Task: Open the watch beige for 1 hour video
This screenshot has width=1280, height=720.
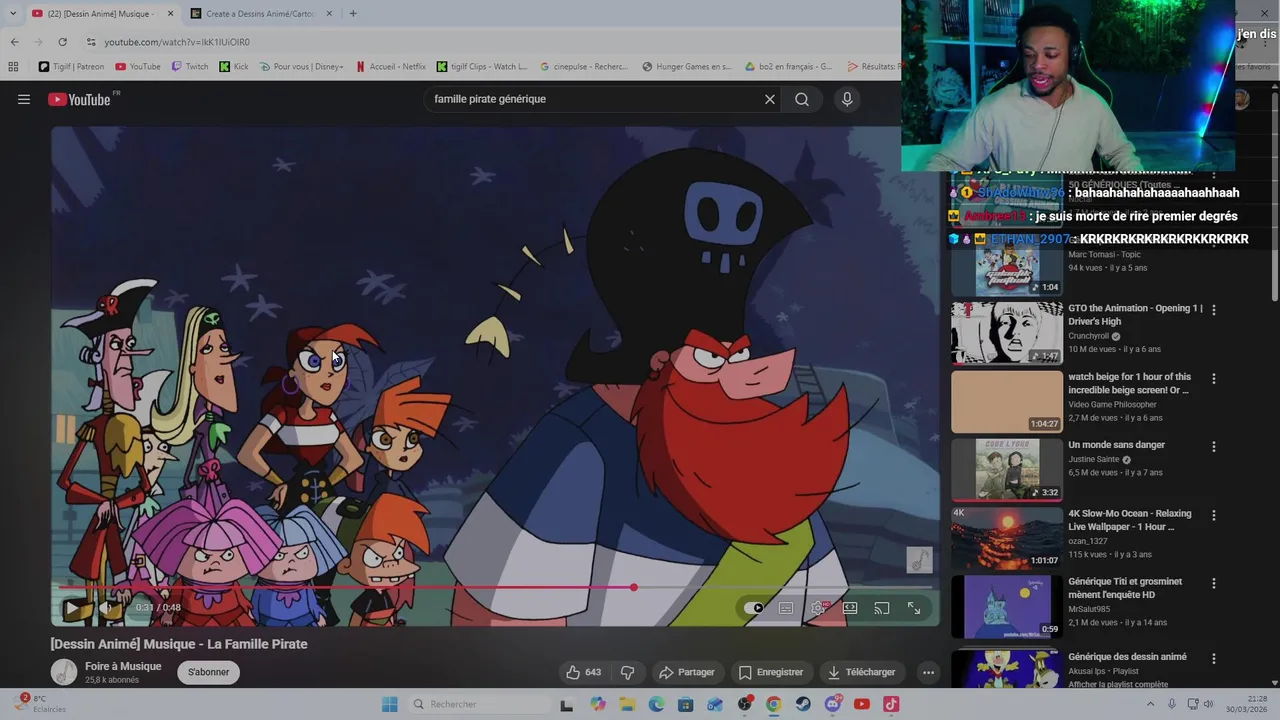Action: (x=1129, y=383)
